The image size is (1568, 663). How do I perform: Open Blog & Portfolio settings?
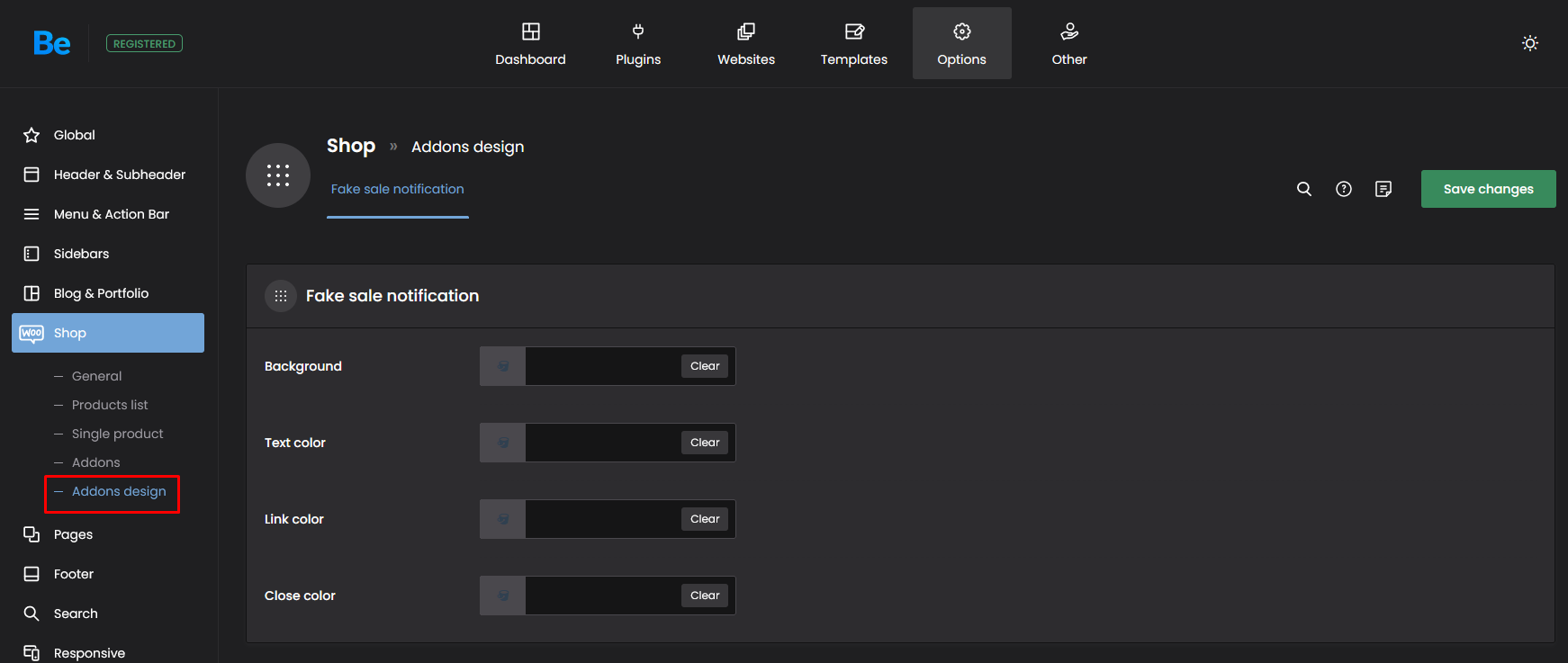(108, 293)
